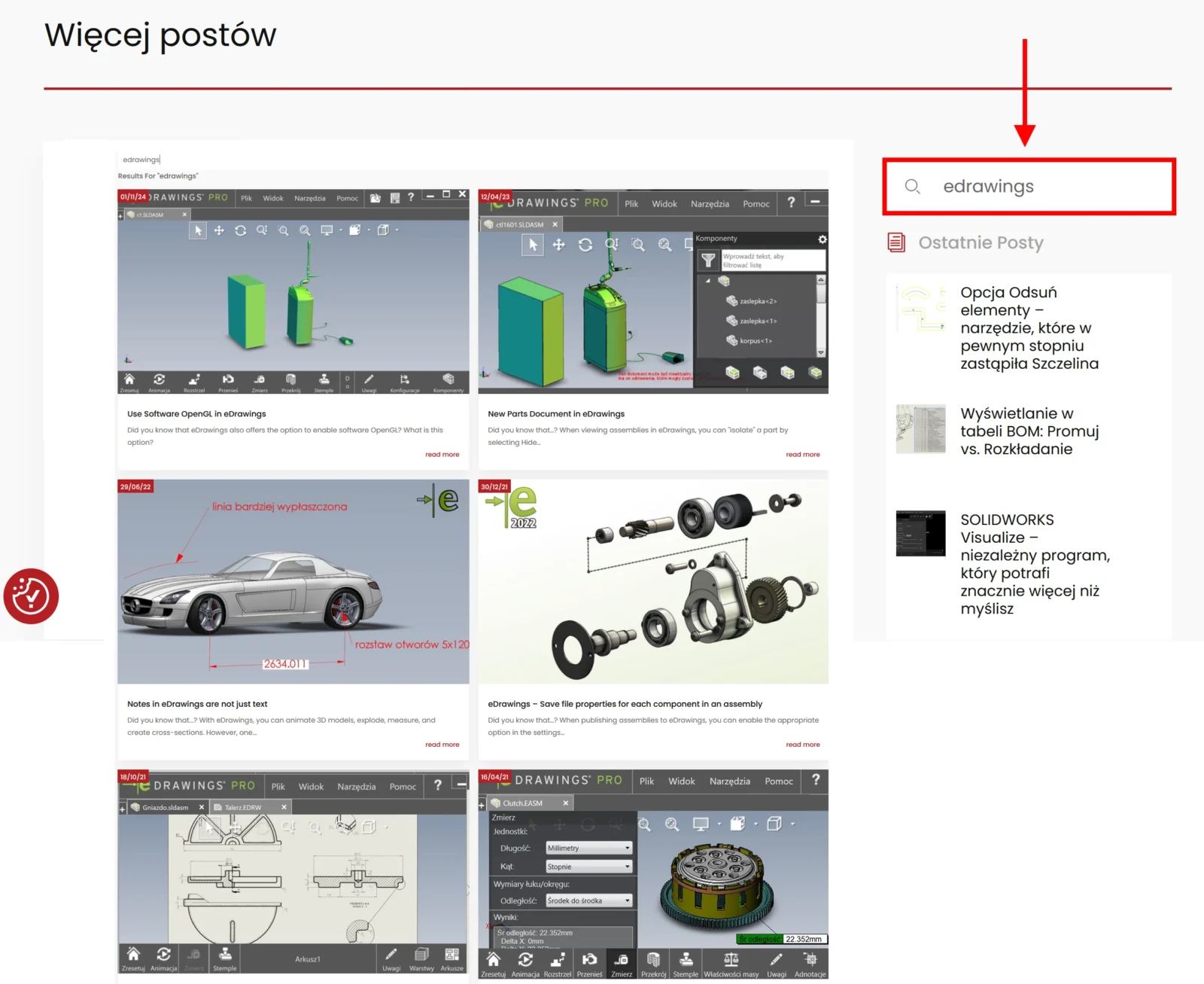
Task: Open the red circular checkmark widget icon
Action: [31, 596]
